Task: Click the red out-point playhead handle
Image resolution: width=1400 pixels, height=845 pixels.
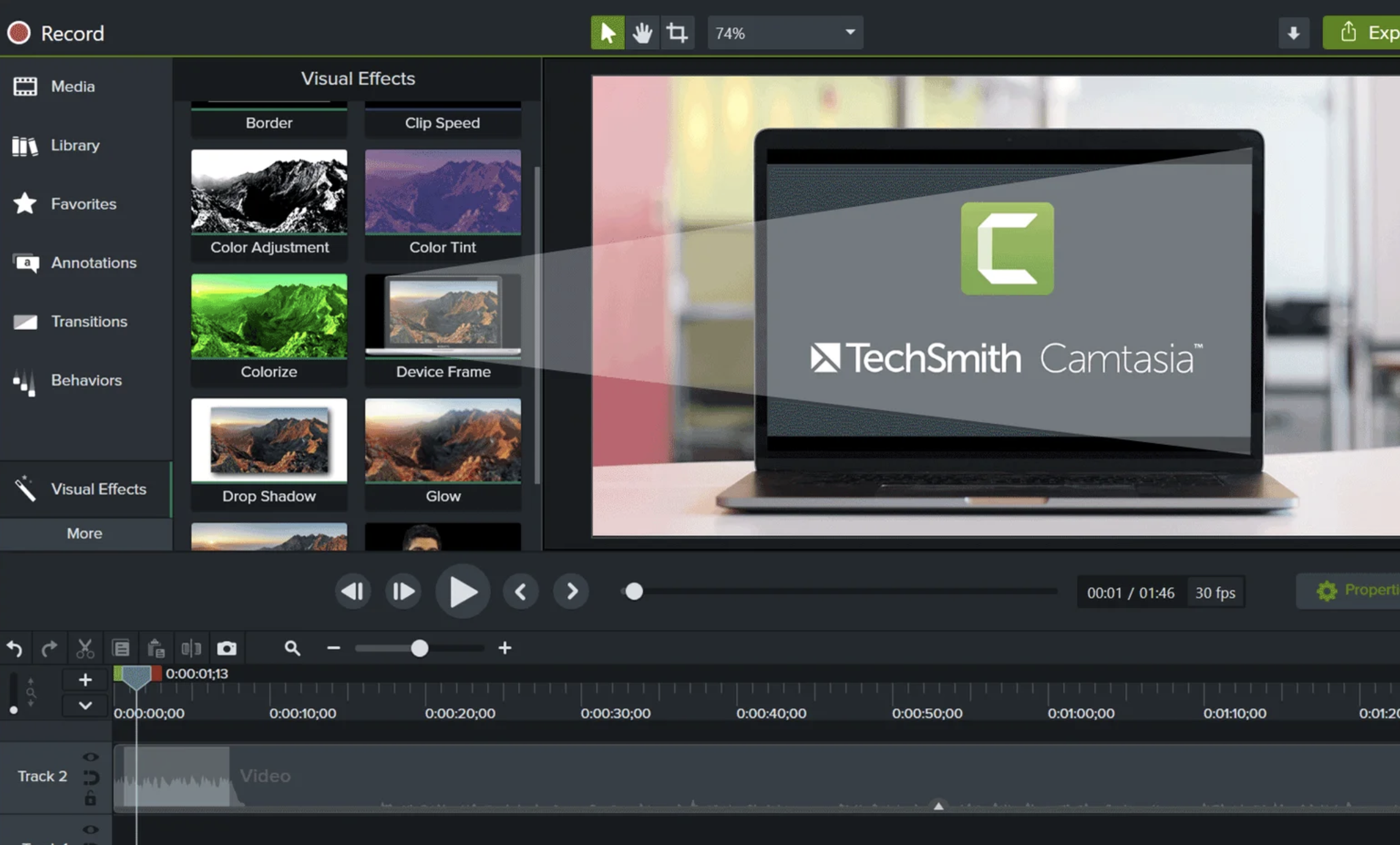Action: point(156,673)
